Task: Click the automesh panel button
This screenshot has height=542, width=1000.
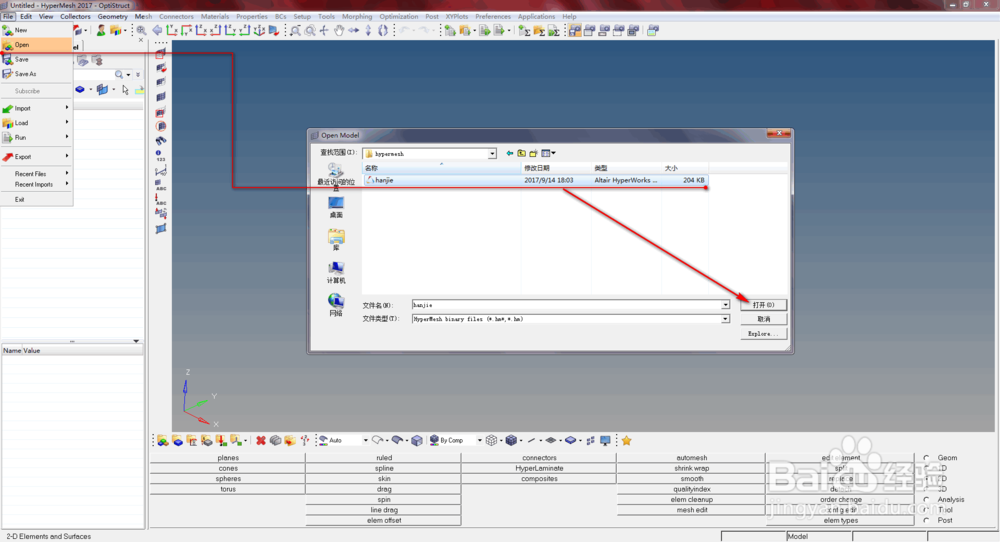Action: pyautogui.click(x=691, y=458)
